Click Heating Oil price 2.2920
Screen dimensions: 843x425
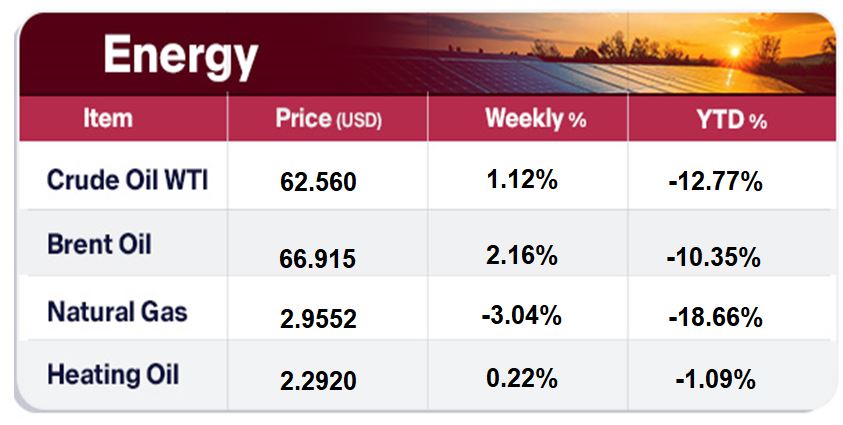pyautogui.click(x=317, y=381)
